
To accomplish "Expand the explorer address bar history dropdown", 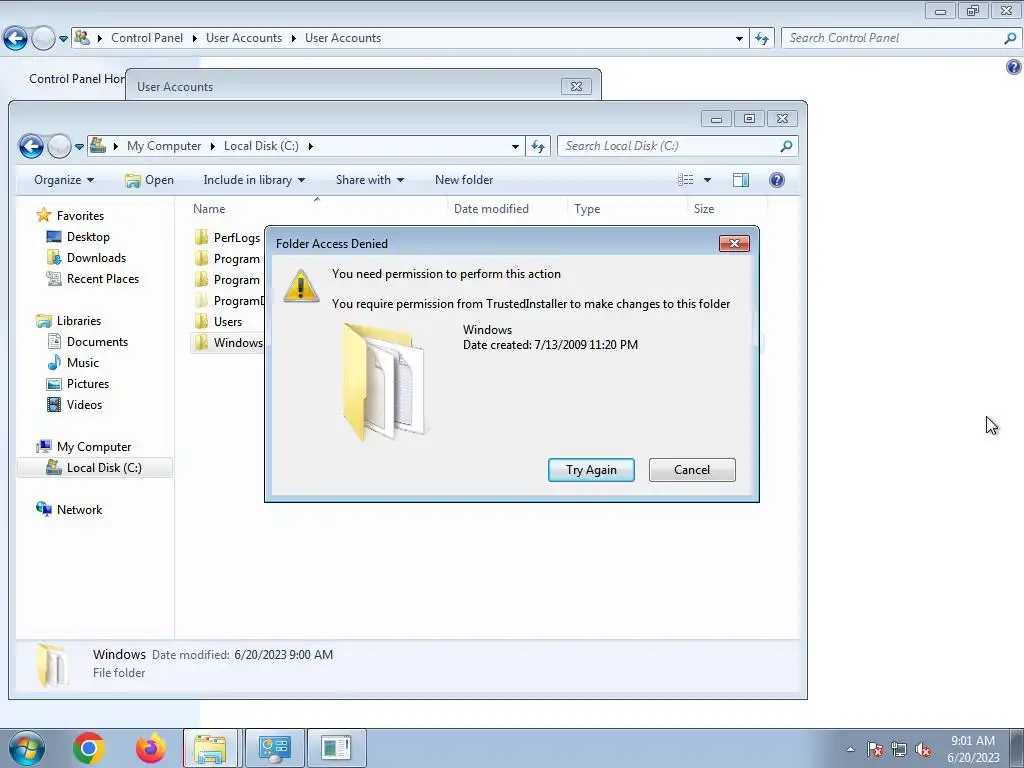I will [x=515, y=146].
